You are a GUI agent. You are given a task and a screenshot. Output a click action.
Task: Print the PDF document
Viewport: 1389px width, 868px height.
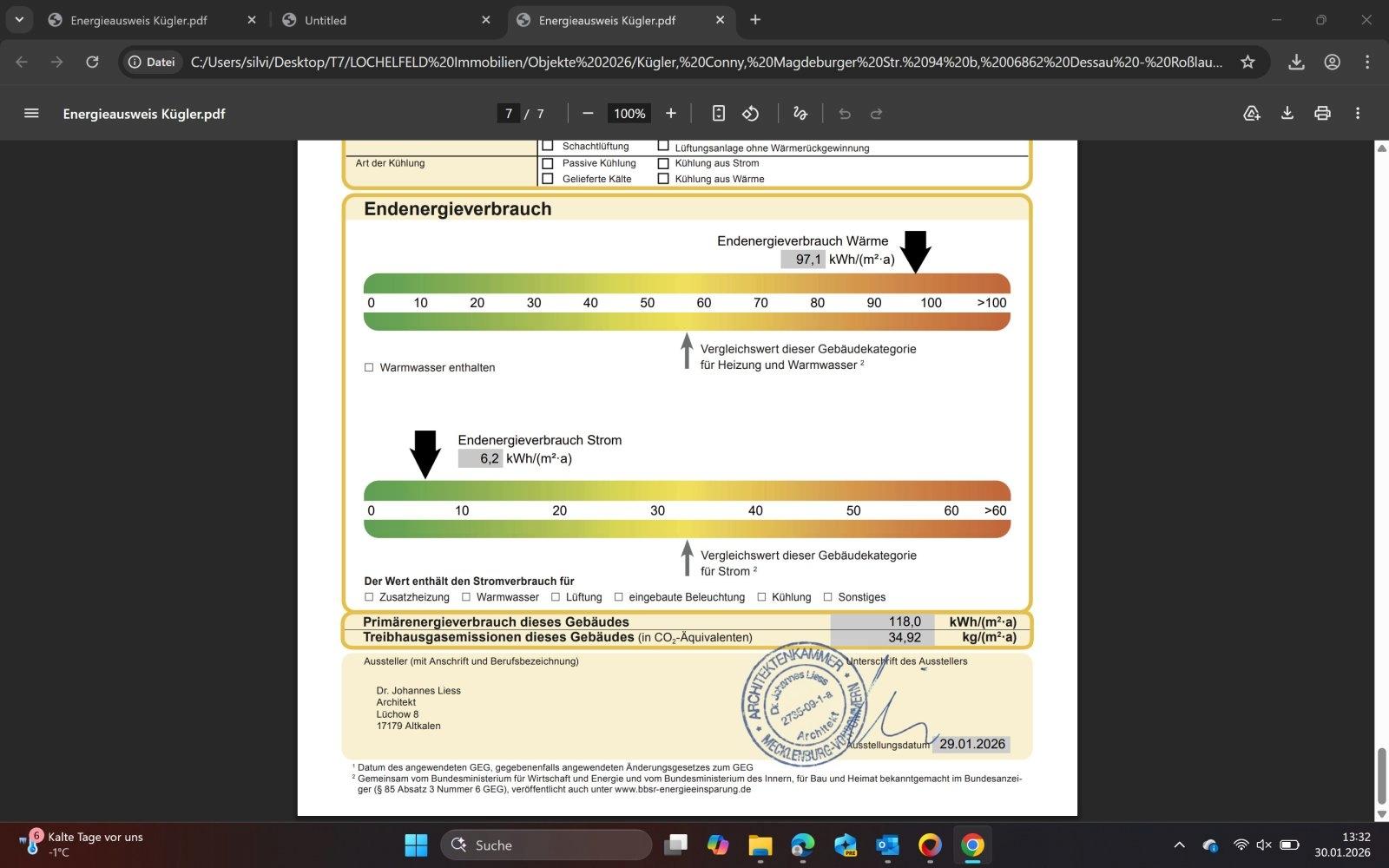click(x=1322, y=114)
